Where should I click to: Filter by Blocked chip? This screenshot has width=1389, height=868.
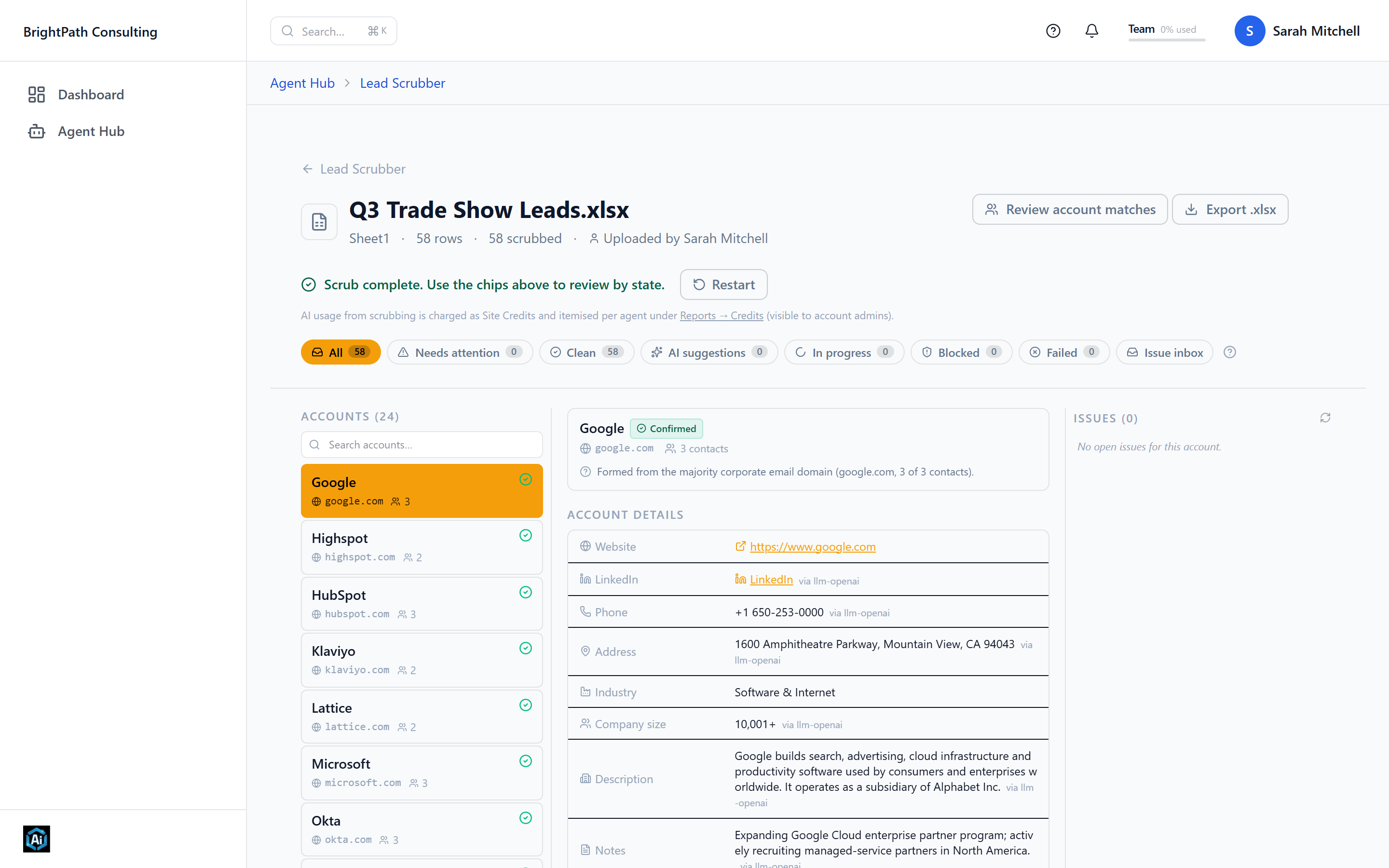coord(961,352)
